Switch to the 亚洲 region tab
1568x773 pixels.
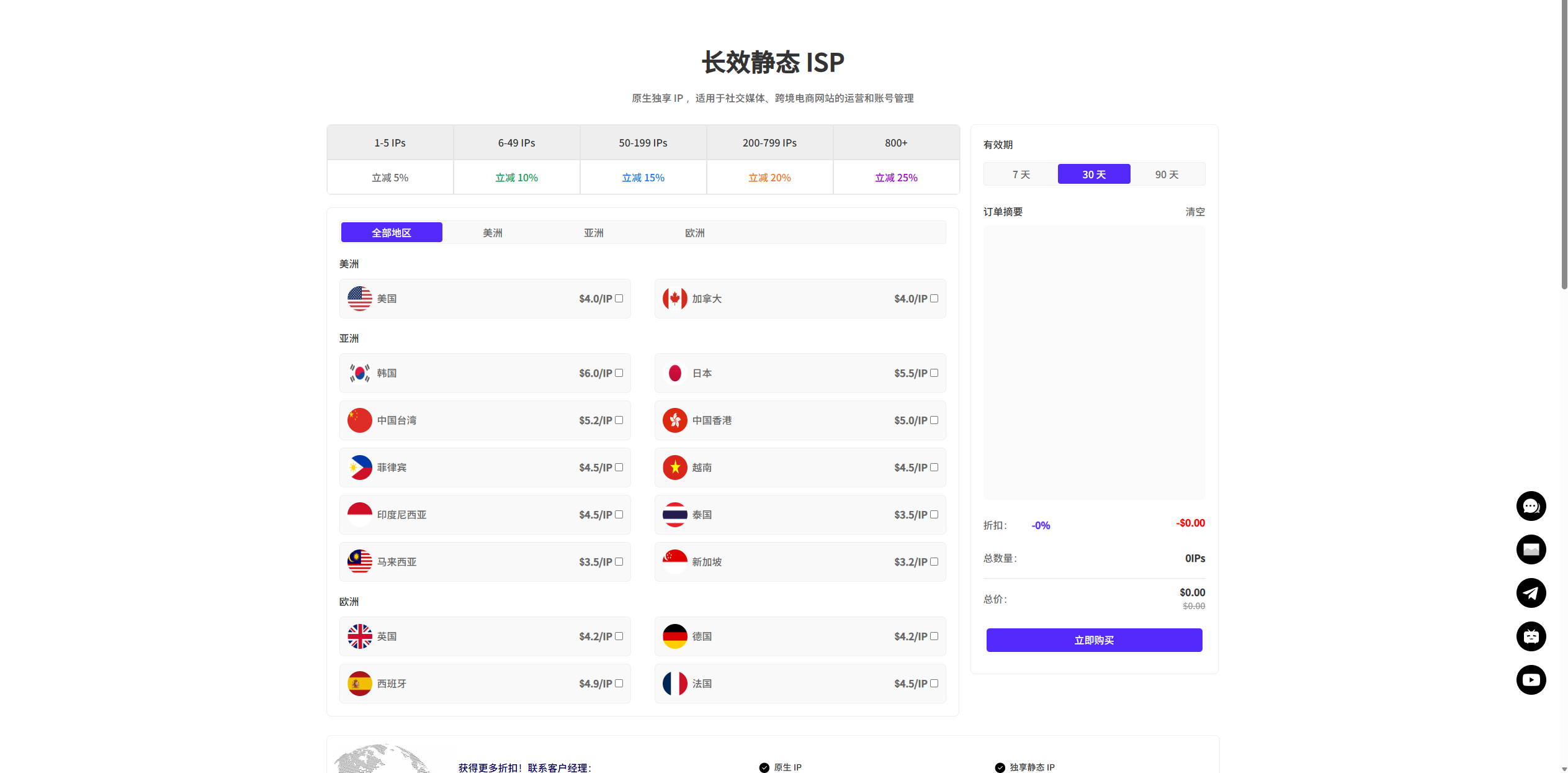click(x=593, y=233)
